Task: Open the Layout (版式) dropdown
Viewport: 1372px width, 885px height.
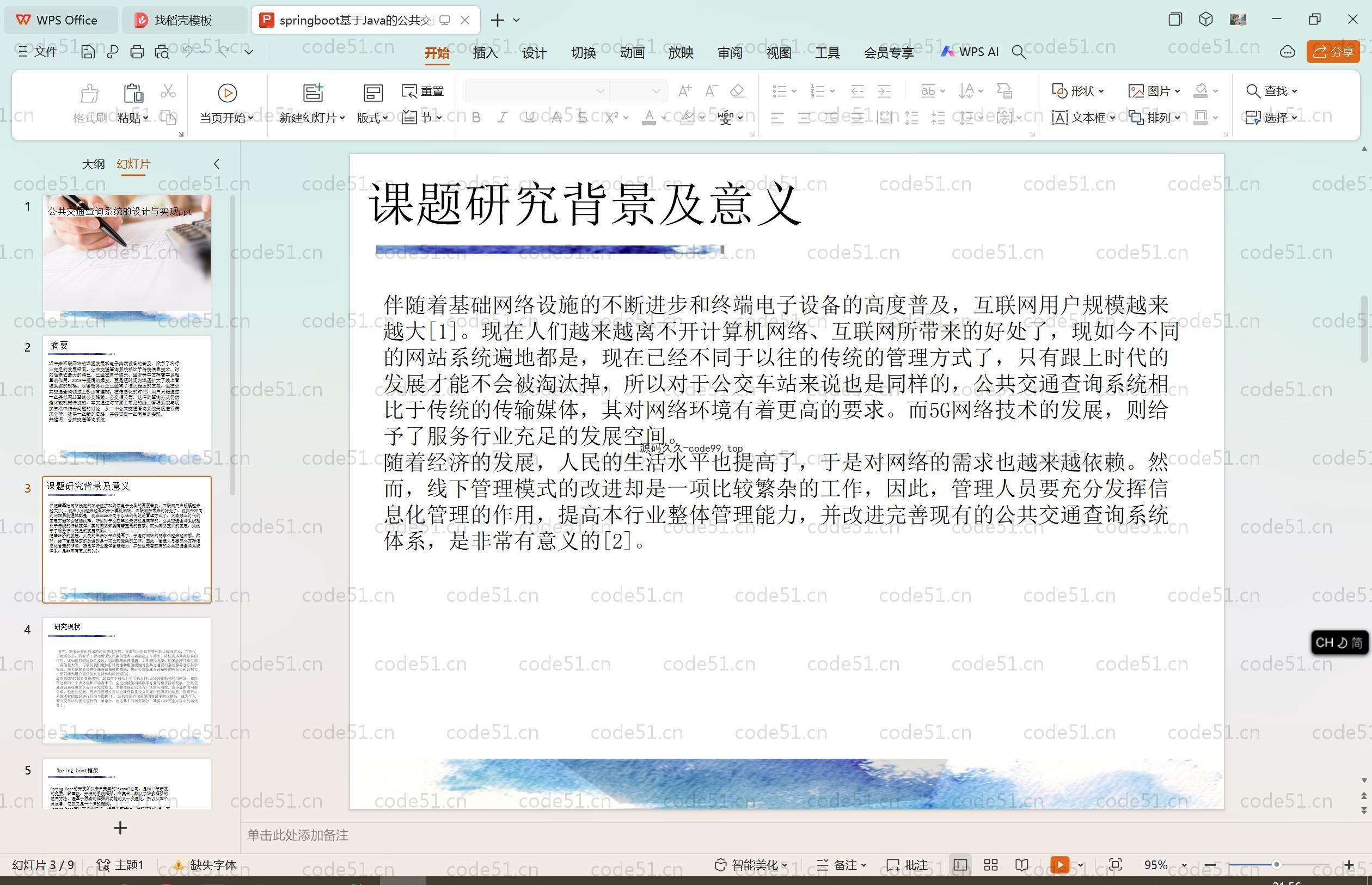Action: pos(372,118)
